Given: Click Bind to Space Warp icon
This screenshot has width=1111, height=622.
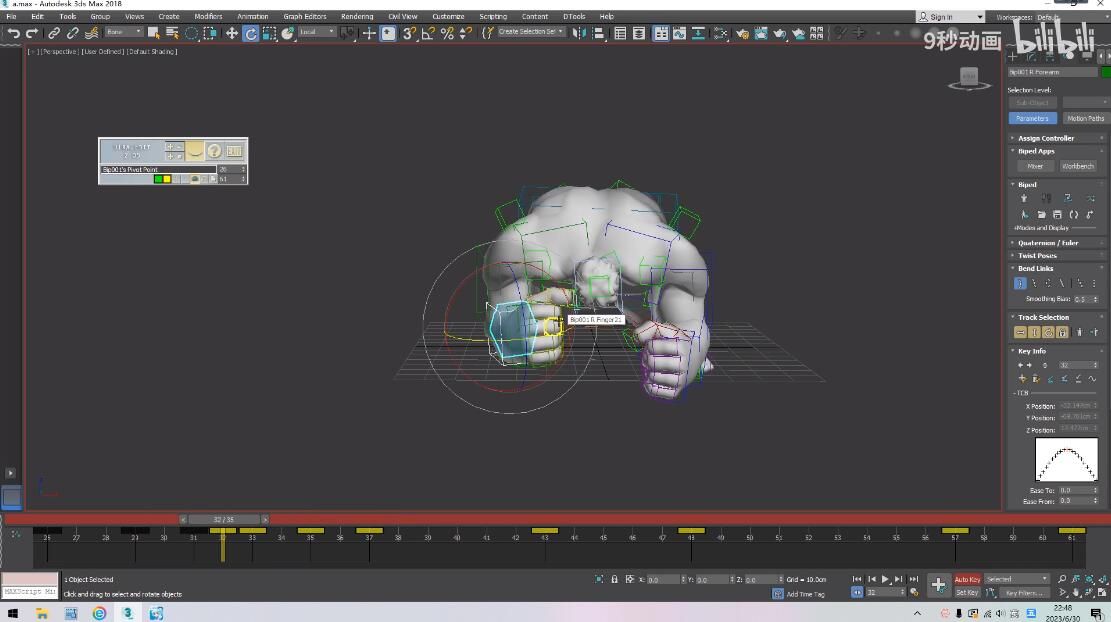Looking at the screenshot, I should [91, 33].
